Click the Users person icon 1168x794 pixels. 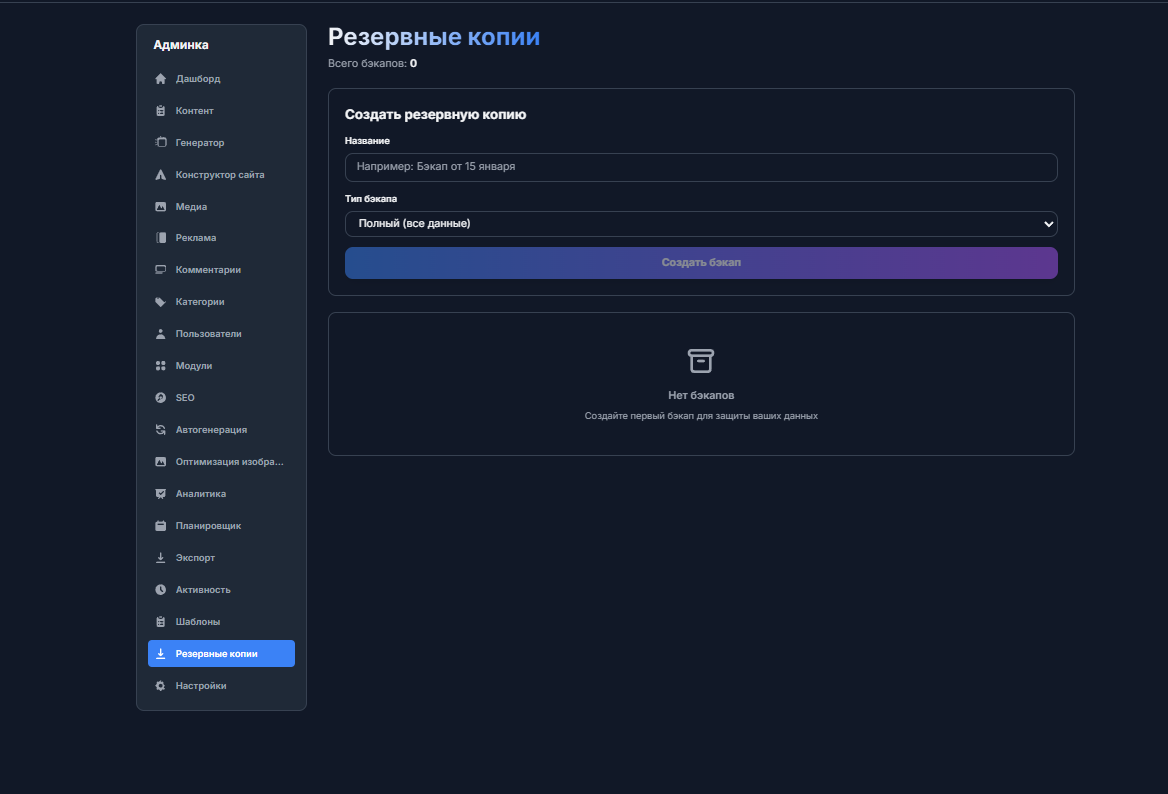coord(160,334)
